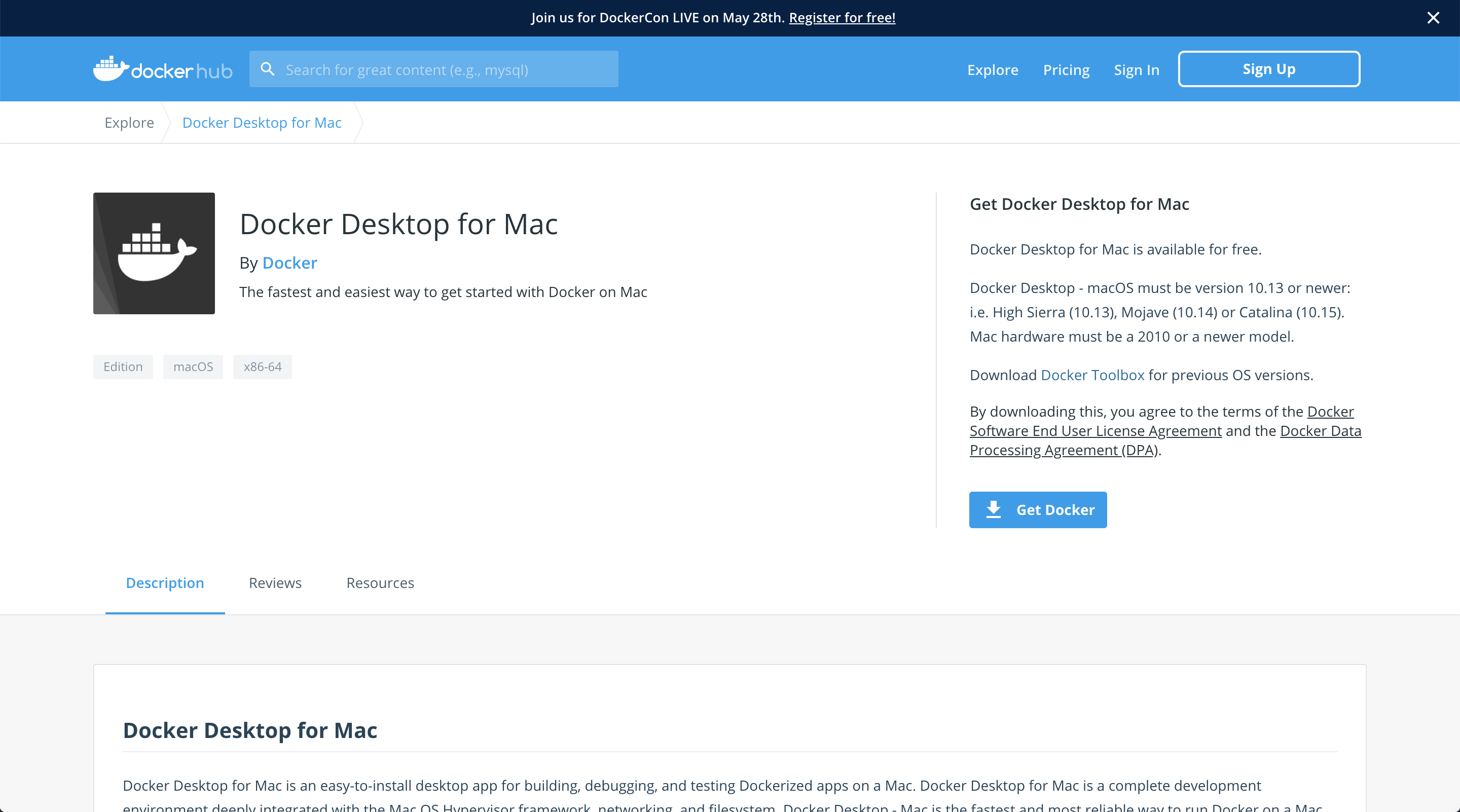1460x812 pixels.
Task: Open the Docker Toolbox link
Action: pyautogui.click(x=1092, y=375)
